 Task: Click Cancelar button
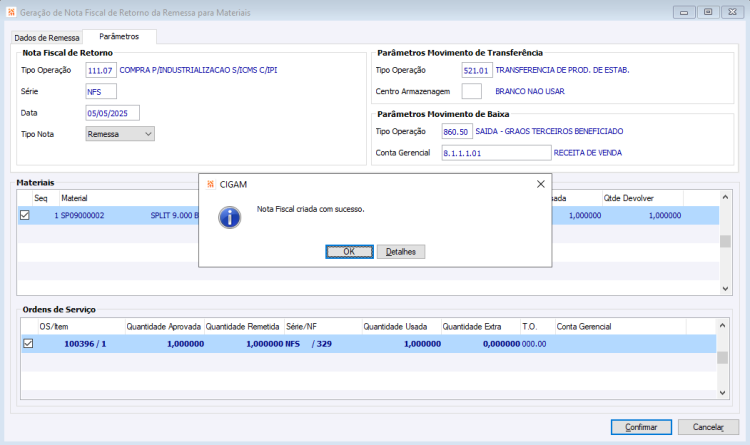[x=708, y=427]
